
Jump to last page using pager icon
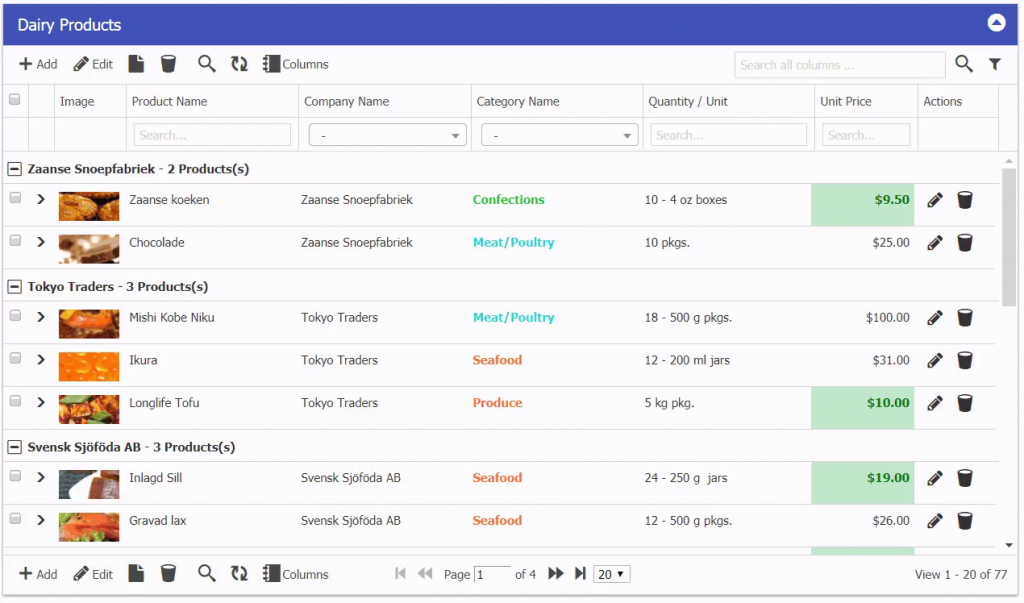[580, 574]
